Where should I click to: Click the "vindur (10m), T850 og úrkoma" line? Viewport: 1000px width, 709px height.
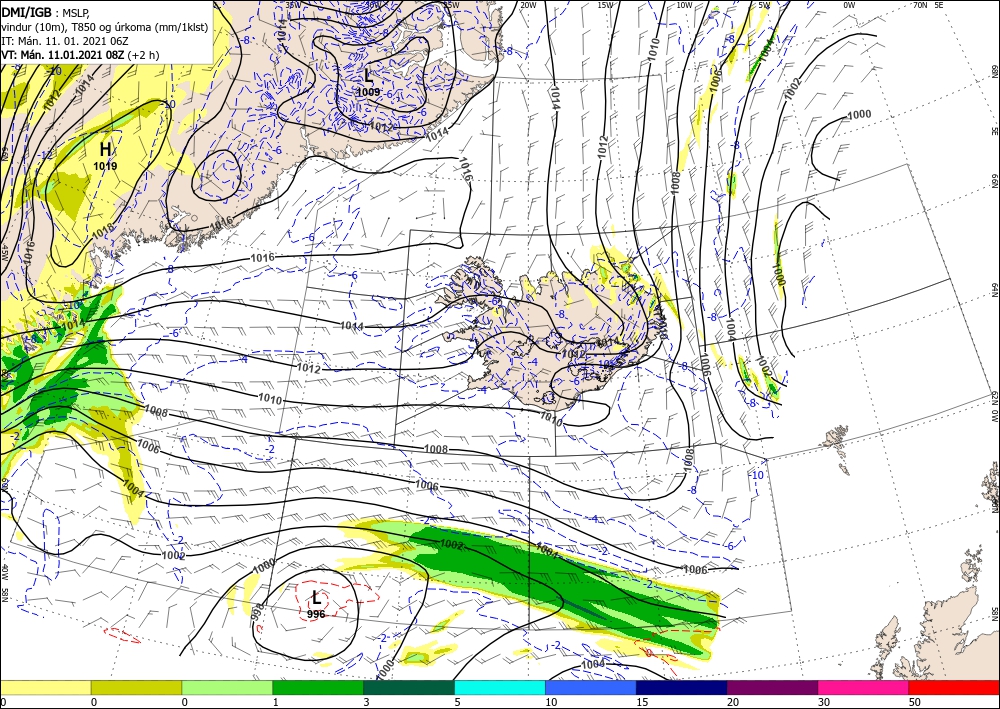pos(104,27)
